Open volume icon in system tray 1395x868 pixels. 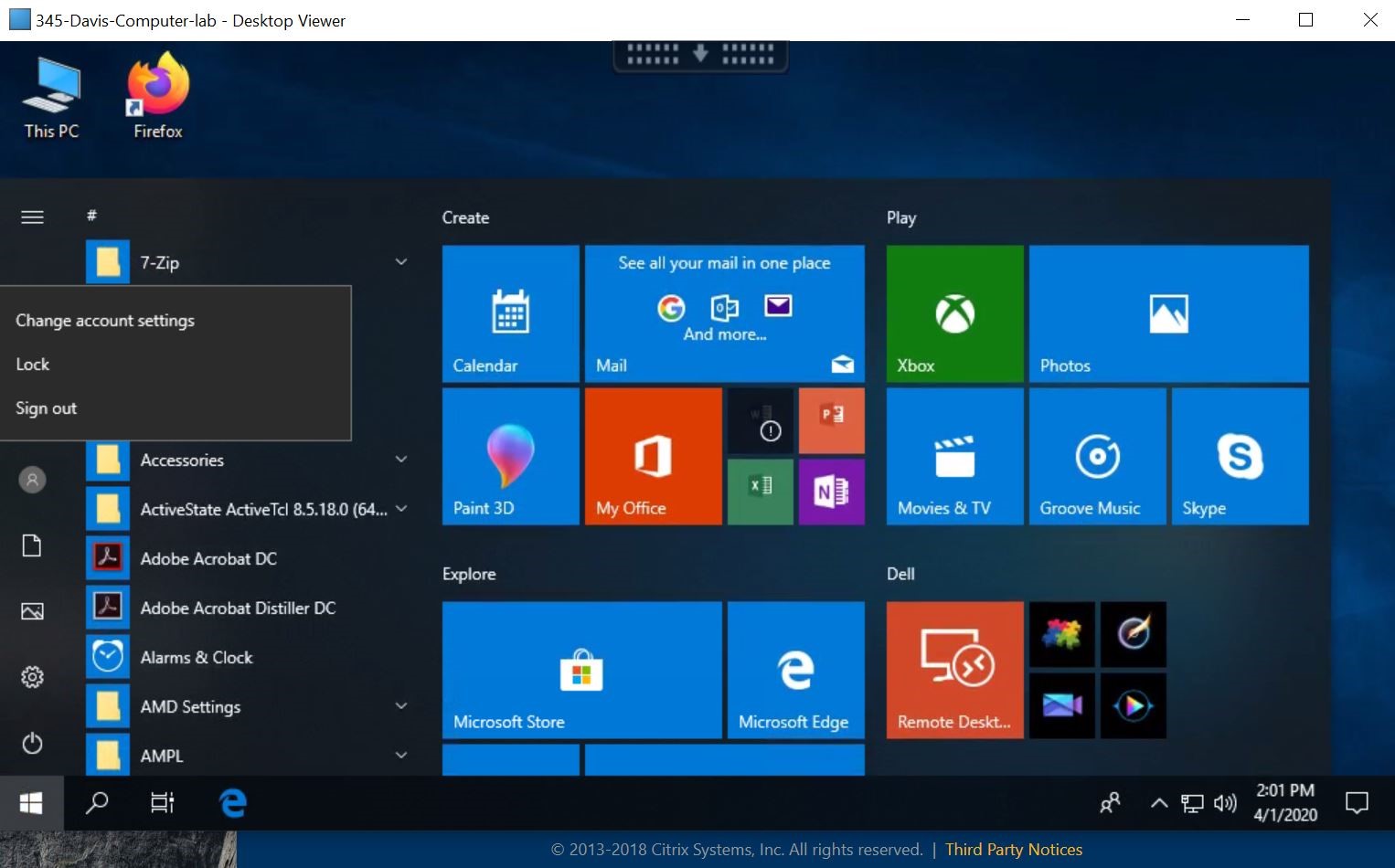(x=1225, y=803)
